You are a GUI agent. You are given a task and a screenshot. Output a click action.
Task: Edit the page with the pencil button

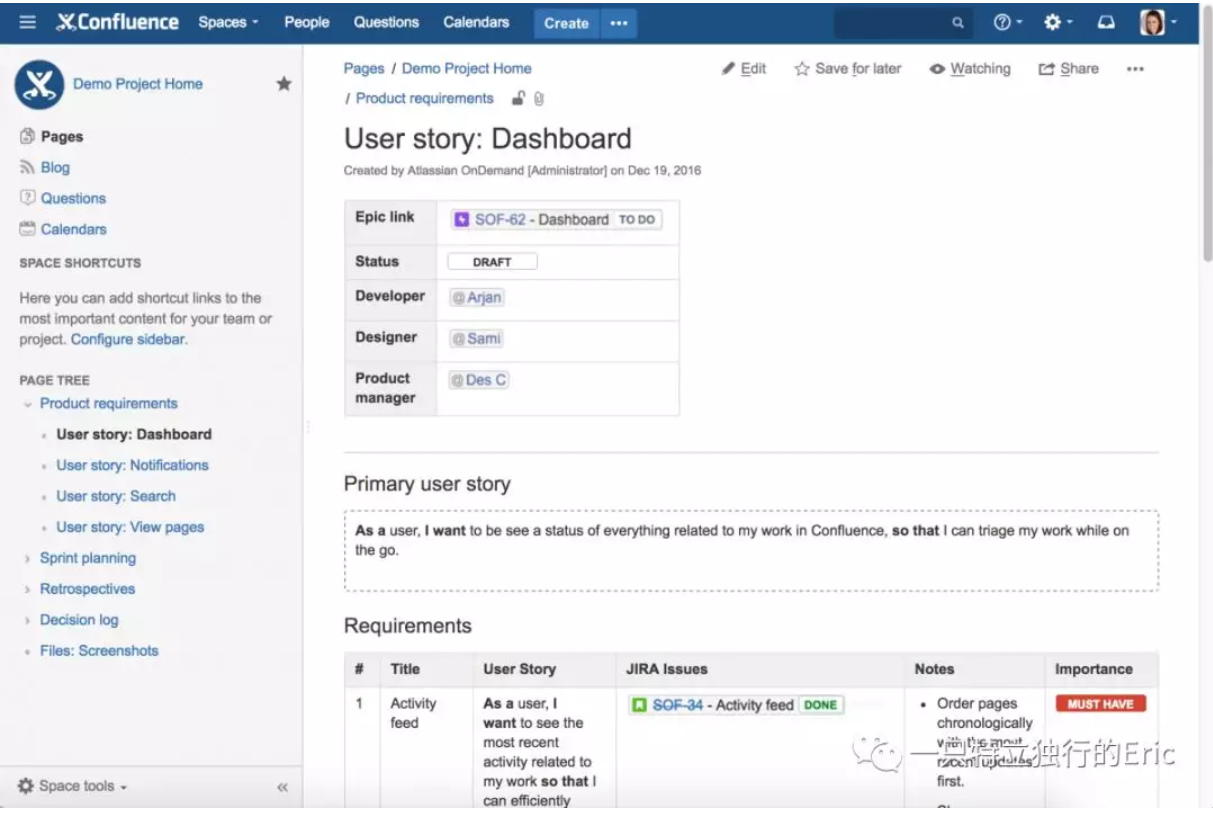tap(744, 69)
